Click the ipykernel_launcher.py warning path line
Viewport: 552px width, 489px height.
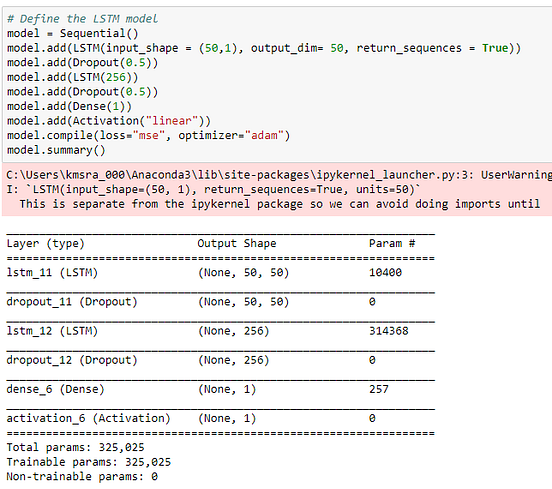pyautogui.click(x=279, y=175)
